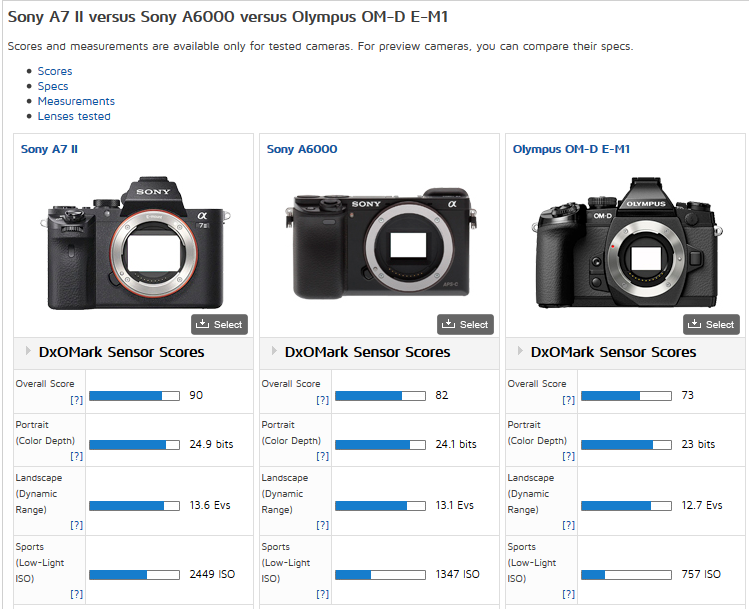Click the Sony A7 II camera image
The height and width of the screenshot is (609, 749).
tap(133, 243)
